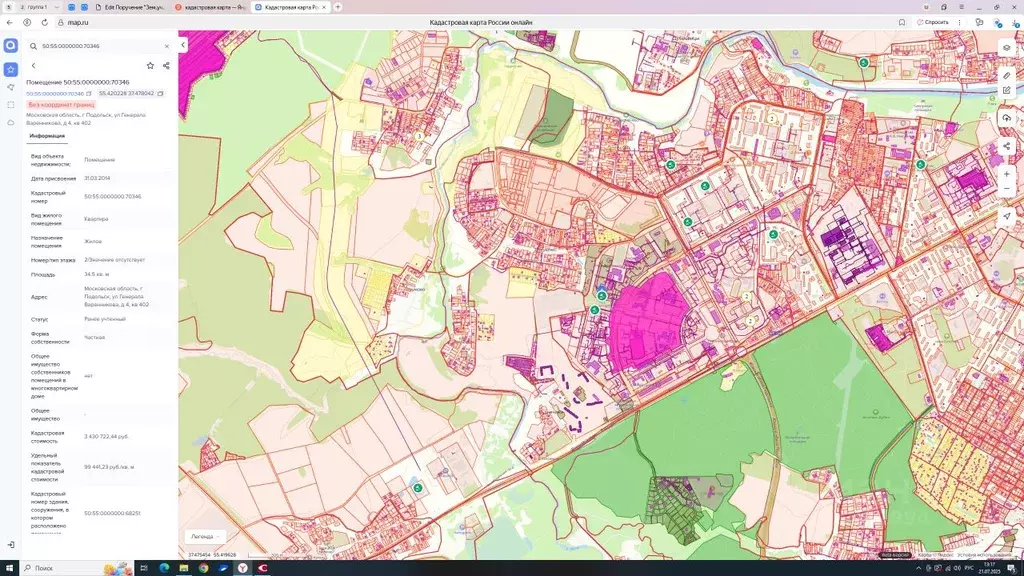Click the Спросить assistant button
1024x576 pixels.
[x=933, y=22]
